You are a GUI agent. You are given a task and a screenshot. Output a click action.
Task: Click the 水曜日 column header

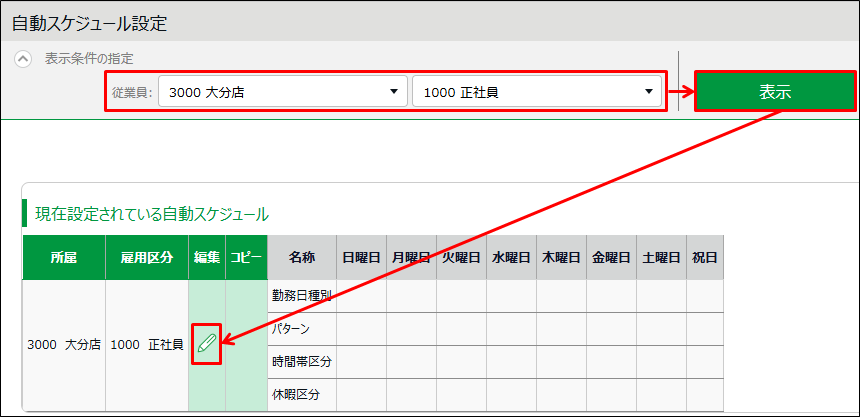[x=511, y=257]
